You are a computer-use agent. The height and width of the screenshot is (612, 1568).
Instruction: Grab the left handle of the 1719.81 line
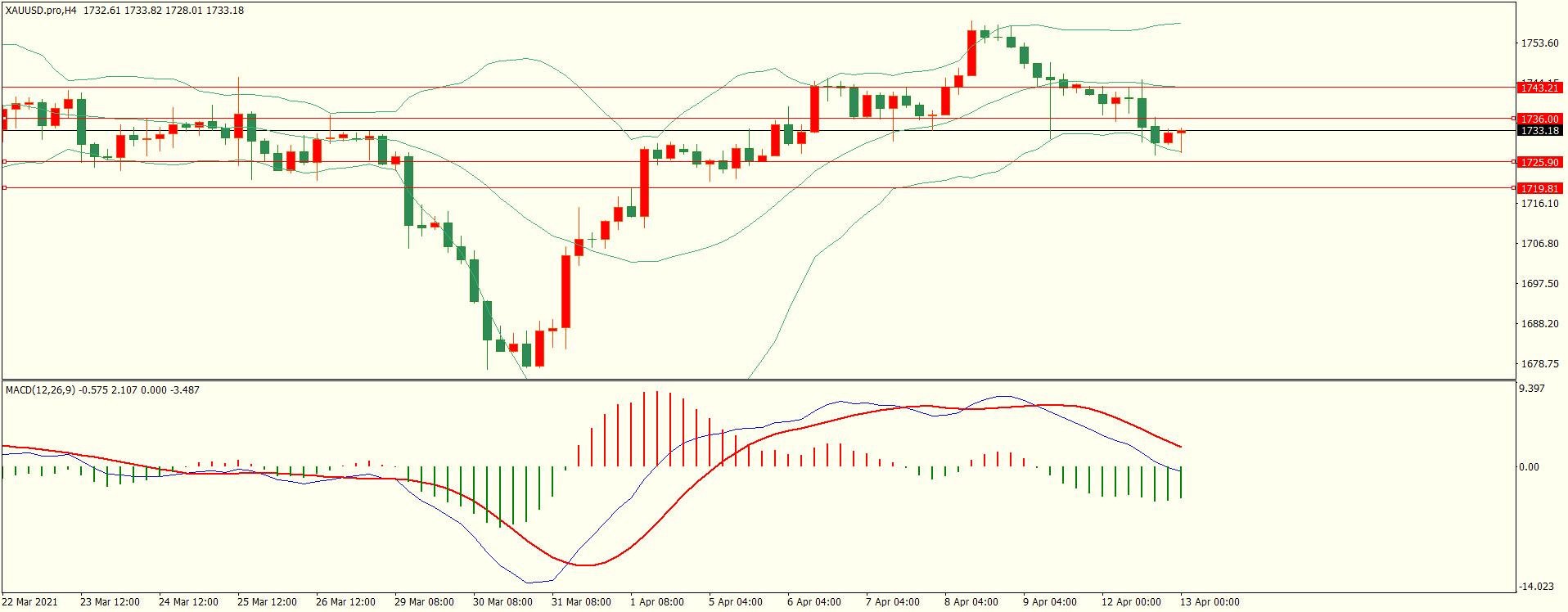(x=4, y=188)
